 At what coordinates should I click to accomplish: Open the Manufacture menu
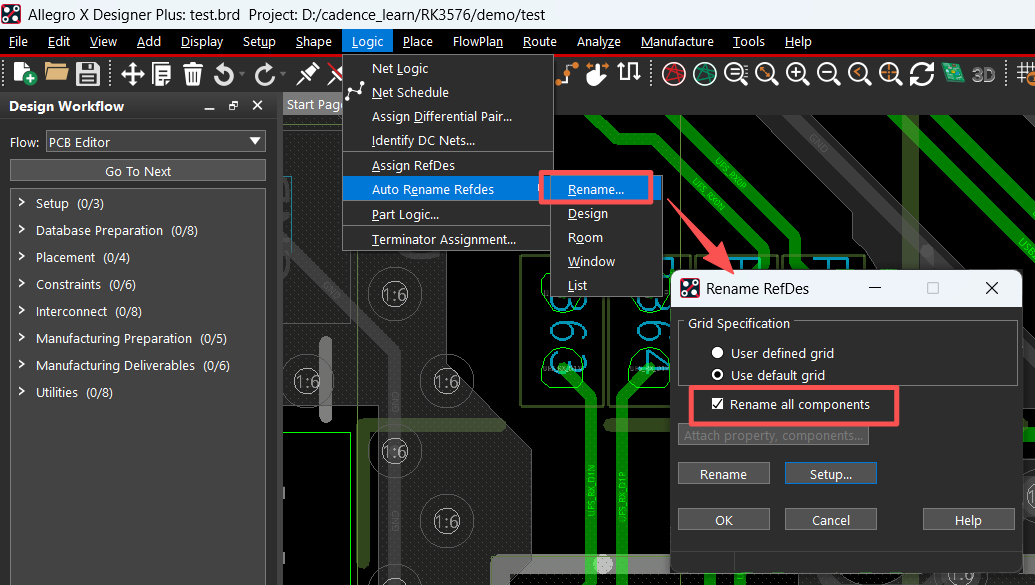pyautogui.click(x=677, y=42)
